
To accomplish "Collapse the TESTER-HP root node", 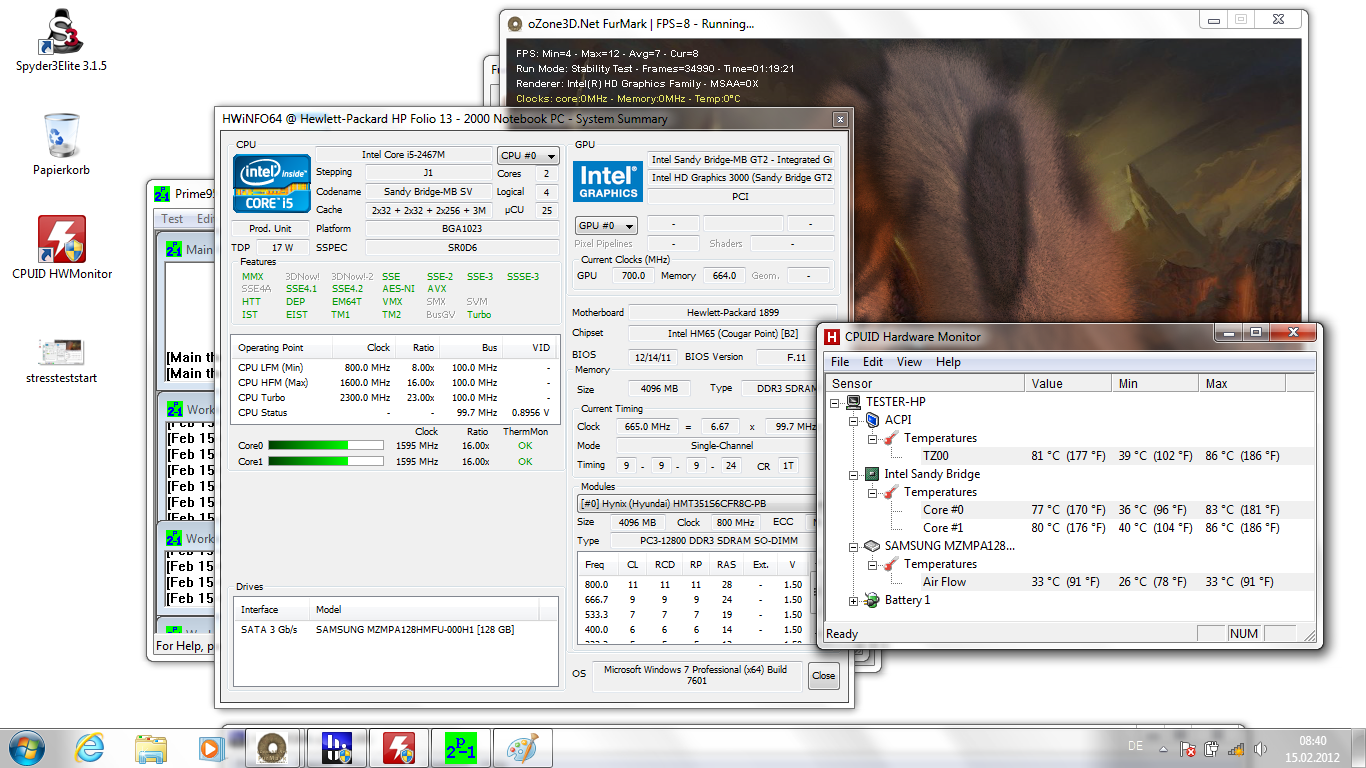I will (836, 402).
